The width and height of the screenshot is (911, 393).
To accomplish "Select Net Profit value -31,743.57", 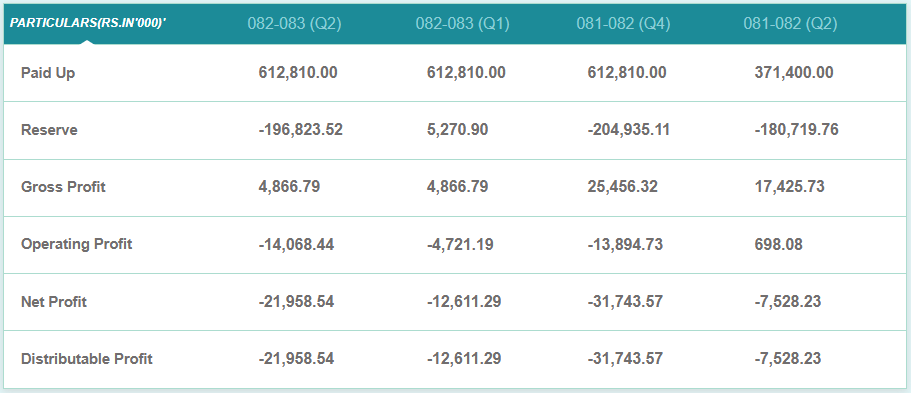I will pyautogui.click(x=625, y=302).
